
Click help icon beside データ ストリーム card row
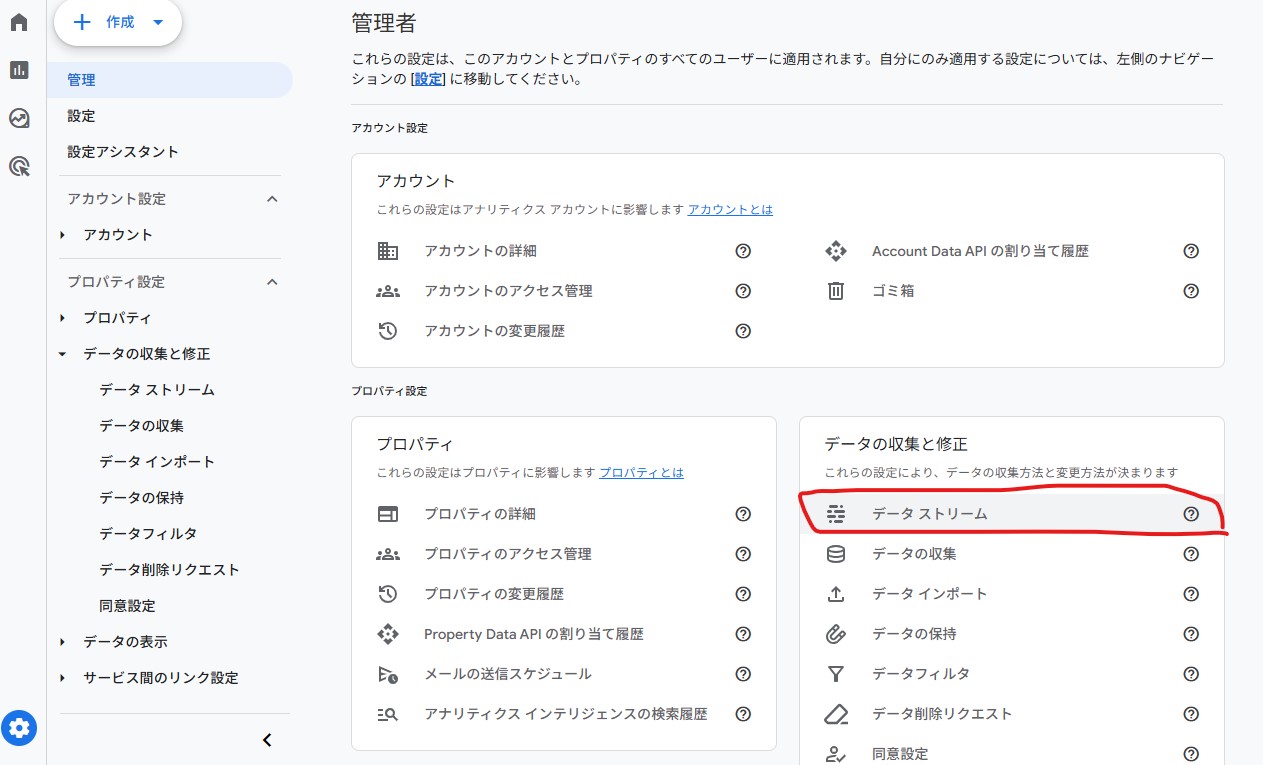pos(1190,514)
